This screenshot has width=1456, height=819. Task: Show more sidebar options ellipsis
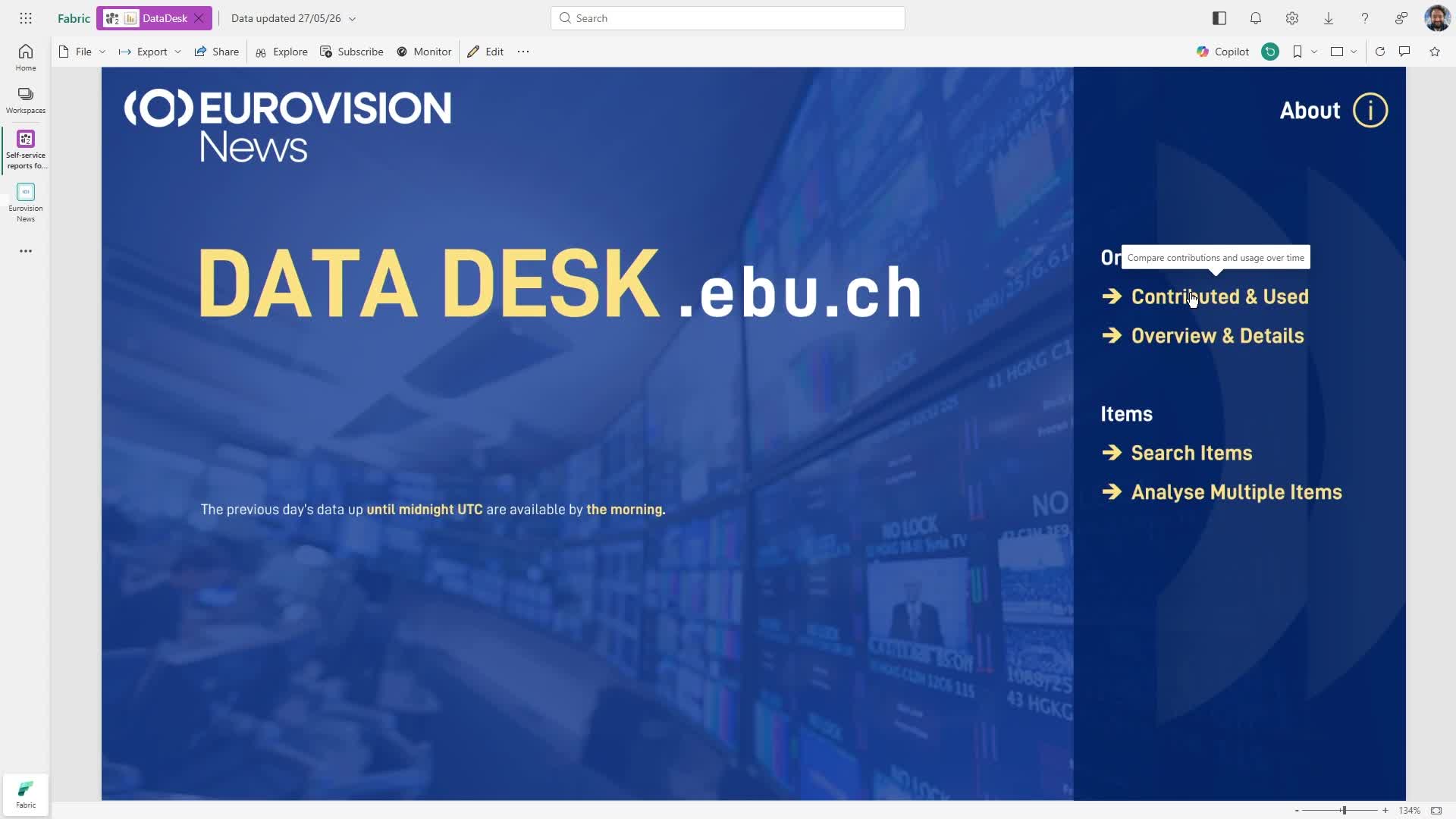point(26,251)
